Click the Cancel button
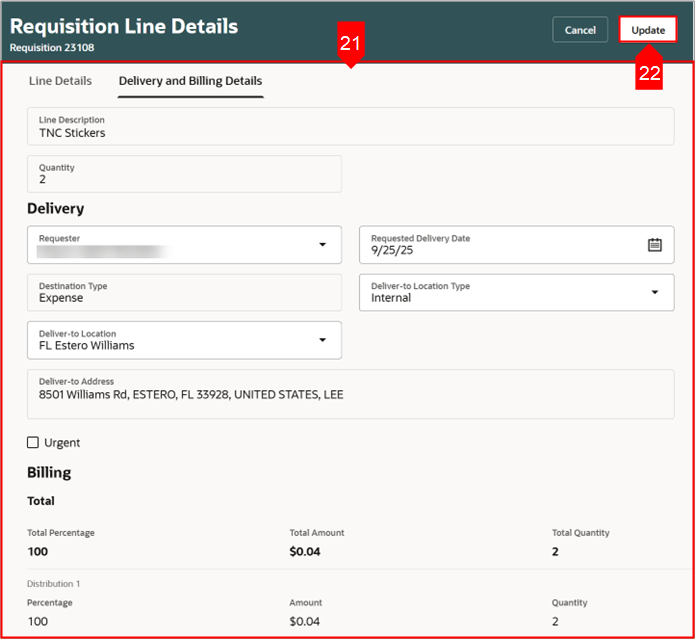697x641 pixels. [x=580, y=30]
